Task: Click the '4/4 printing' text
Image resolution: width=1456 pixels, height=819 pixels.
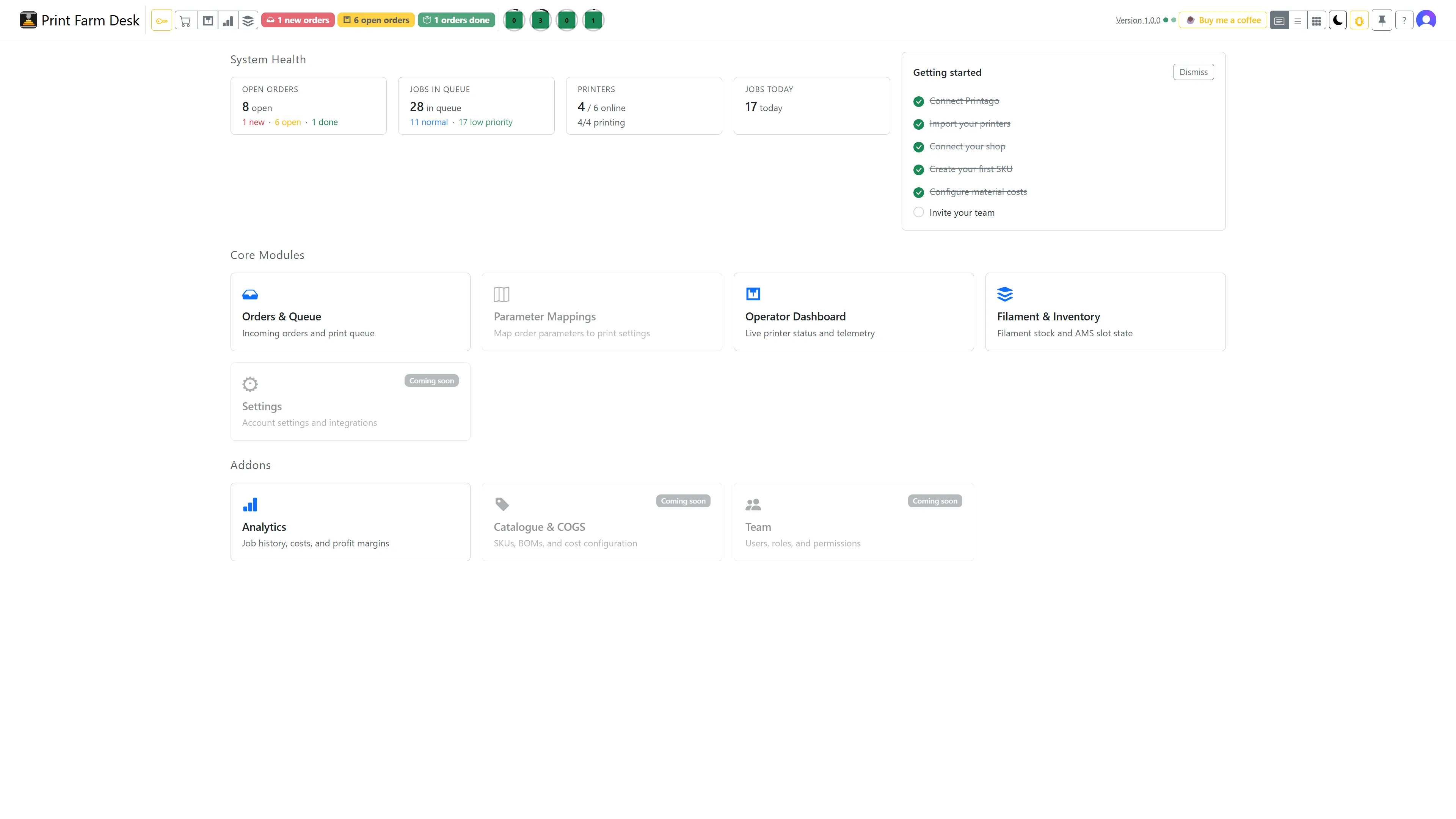Action: [601, 122]
